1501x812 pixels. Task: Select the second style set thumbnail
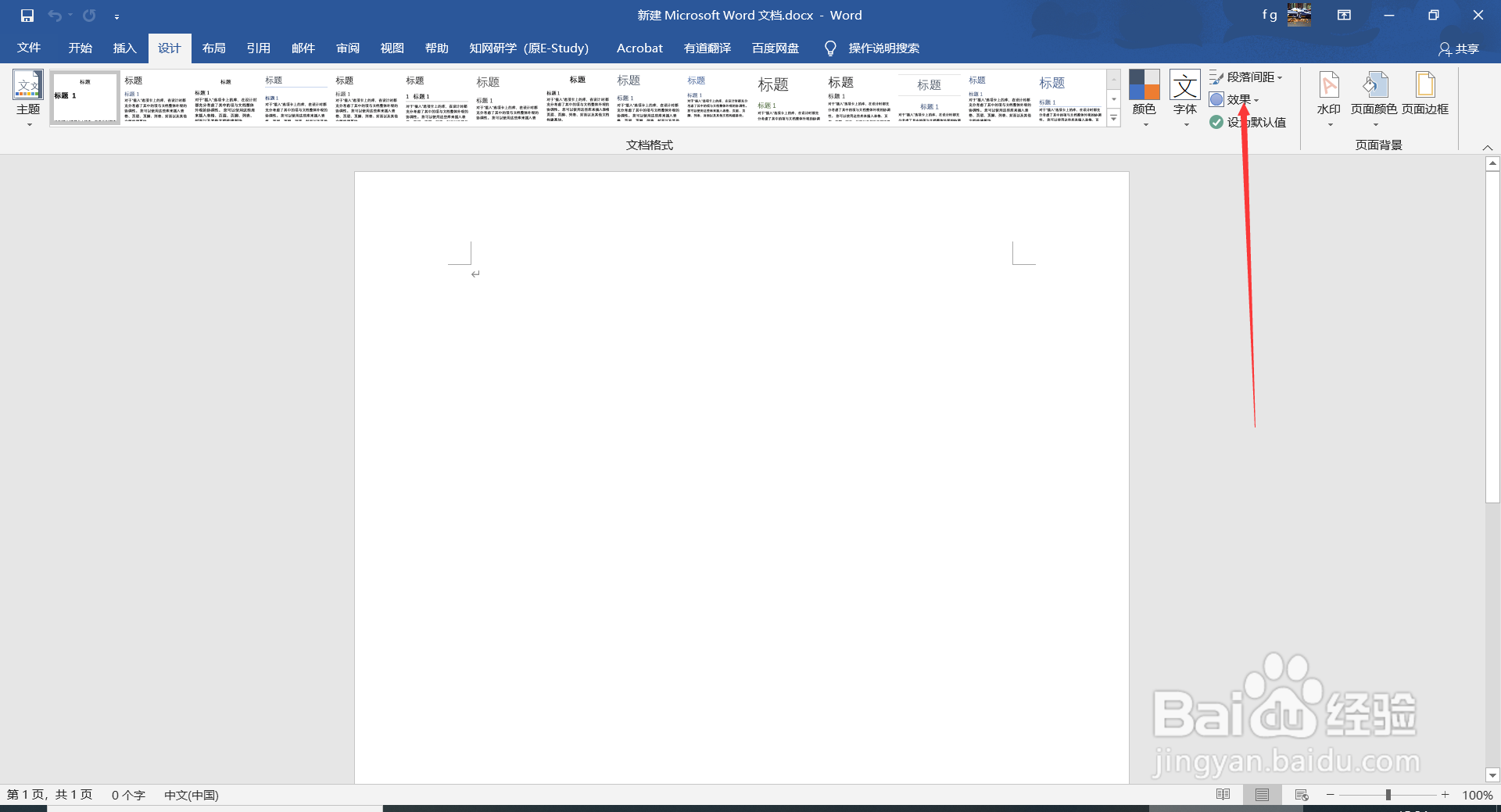pyautogui.click(x=156, y=98)
